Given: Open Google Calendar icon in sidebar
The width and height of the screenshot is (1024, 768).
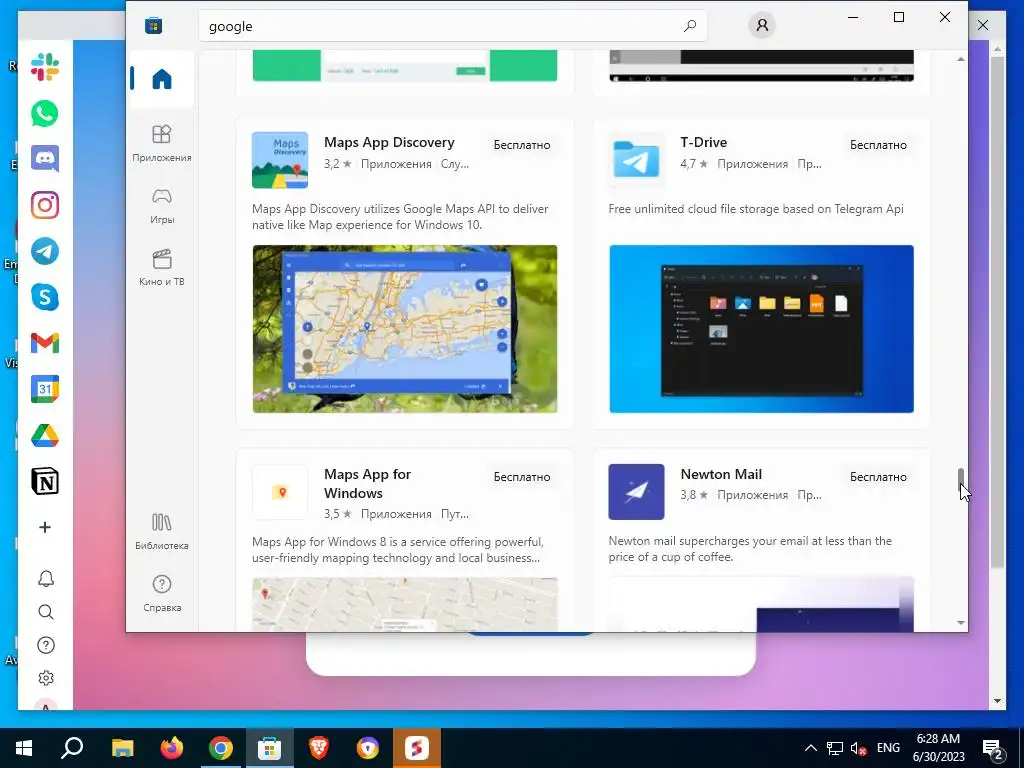Looking at the screenshot, I should point(44,389).
